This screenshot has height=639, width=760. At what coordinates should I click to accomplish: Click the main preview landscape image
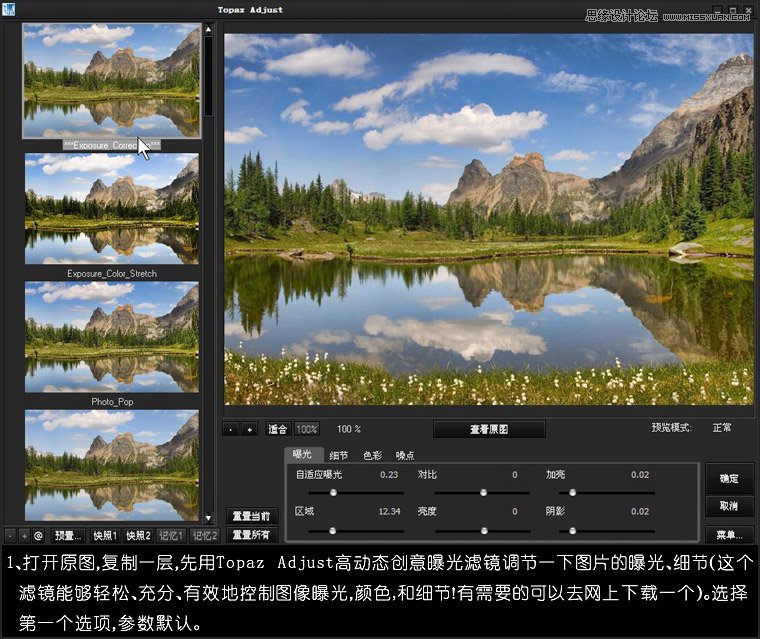[489, 219]
